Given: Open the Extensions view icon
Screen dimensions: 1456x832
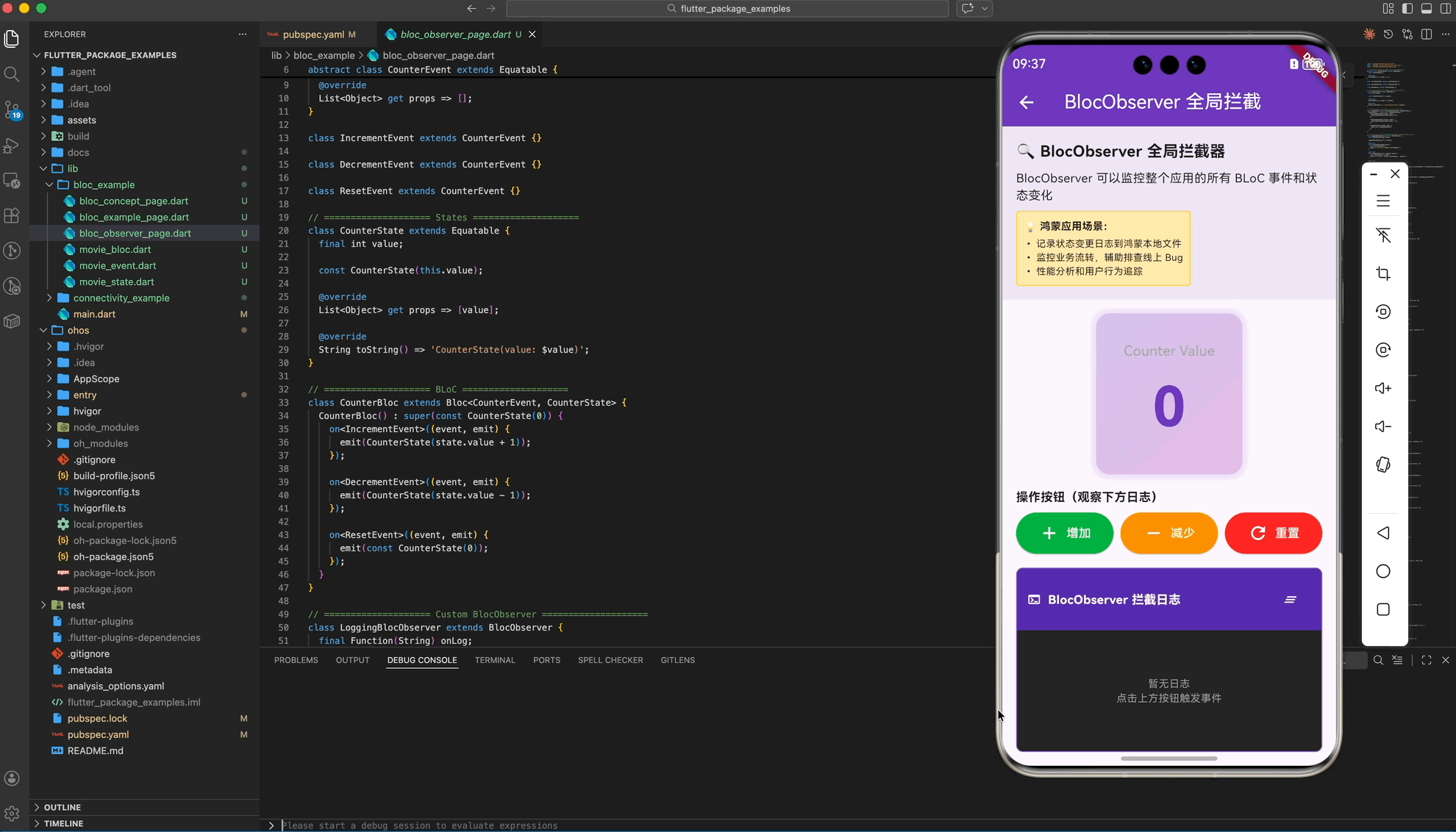Looking at the screenshot, I should (x=12, y=215).
